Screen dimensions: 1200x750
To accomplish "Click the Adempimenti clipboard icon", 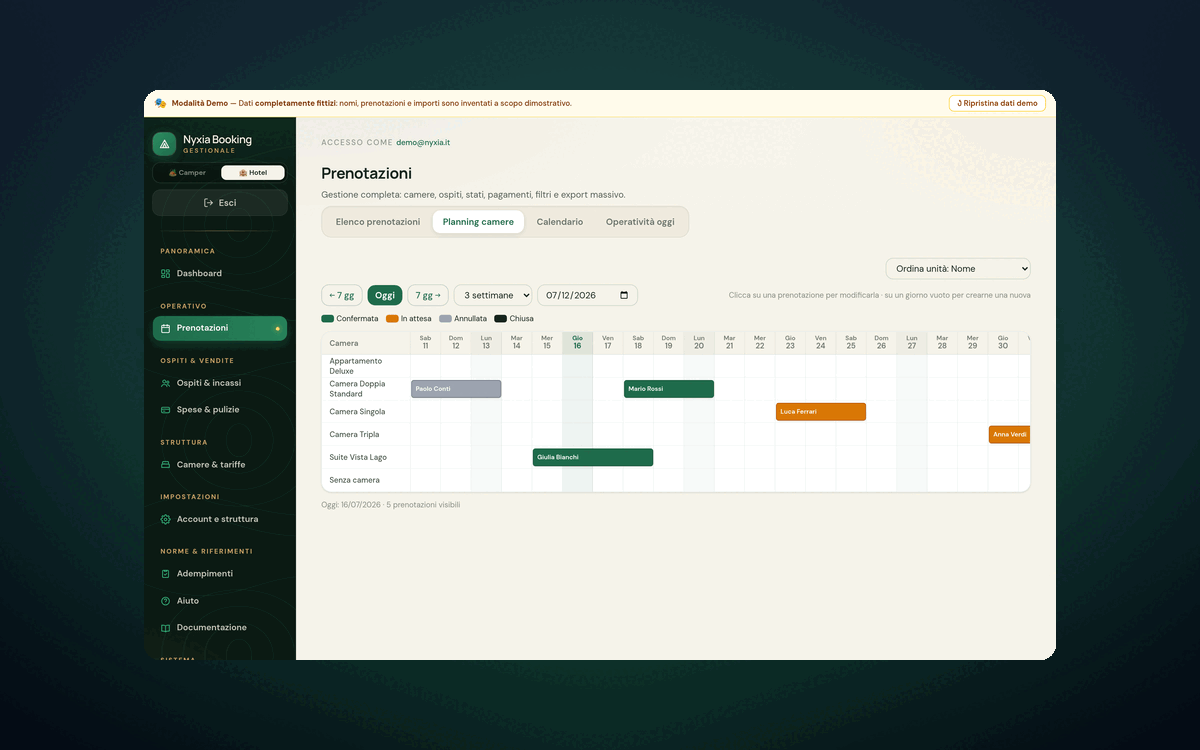I will (x=166, y=574).
